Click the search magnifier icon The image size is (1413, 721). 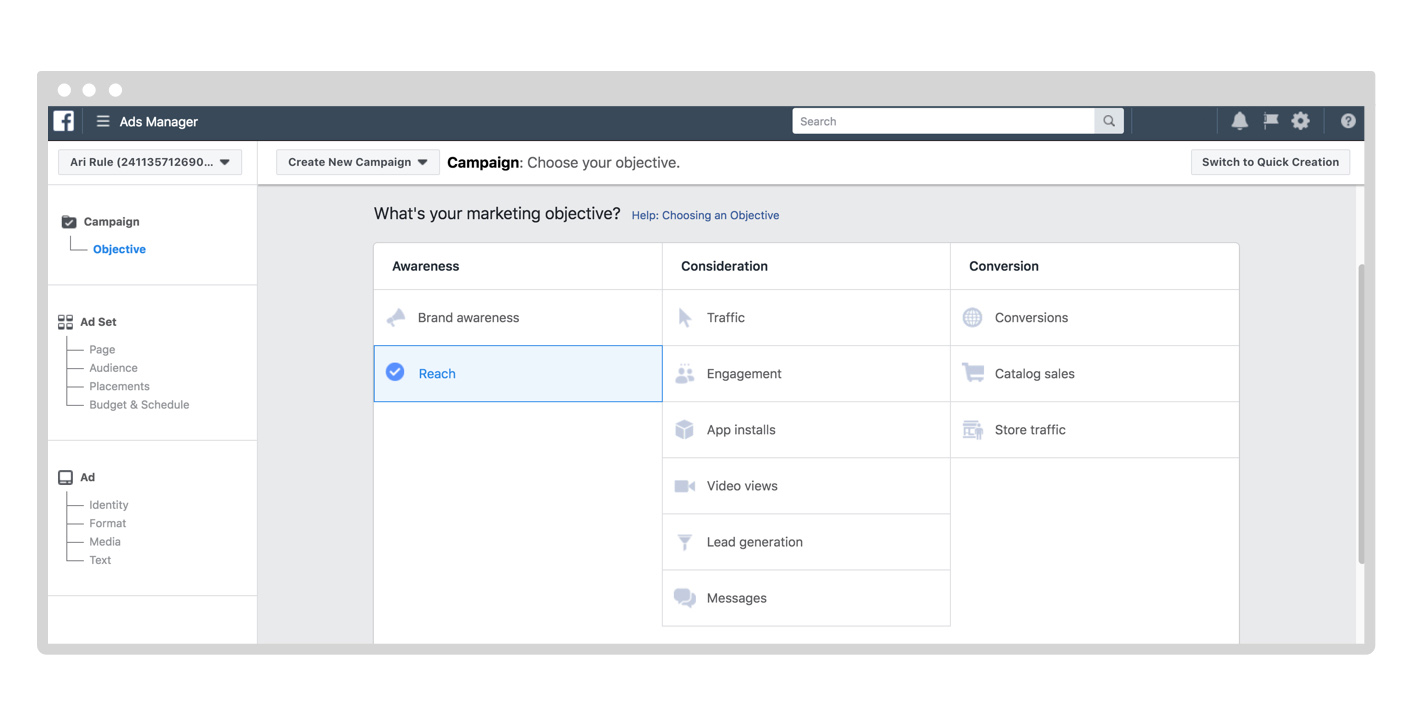click(x=1109, y=121)
